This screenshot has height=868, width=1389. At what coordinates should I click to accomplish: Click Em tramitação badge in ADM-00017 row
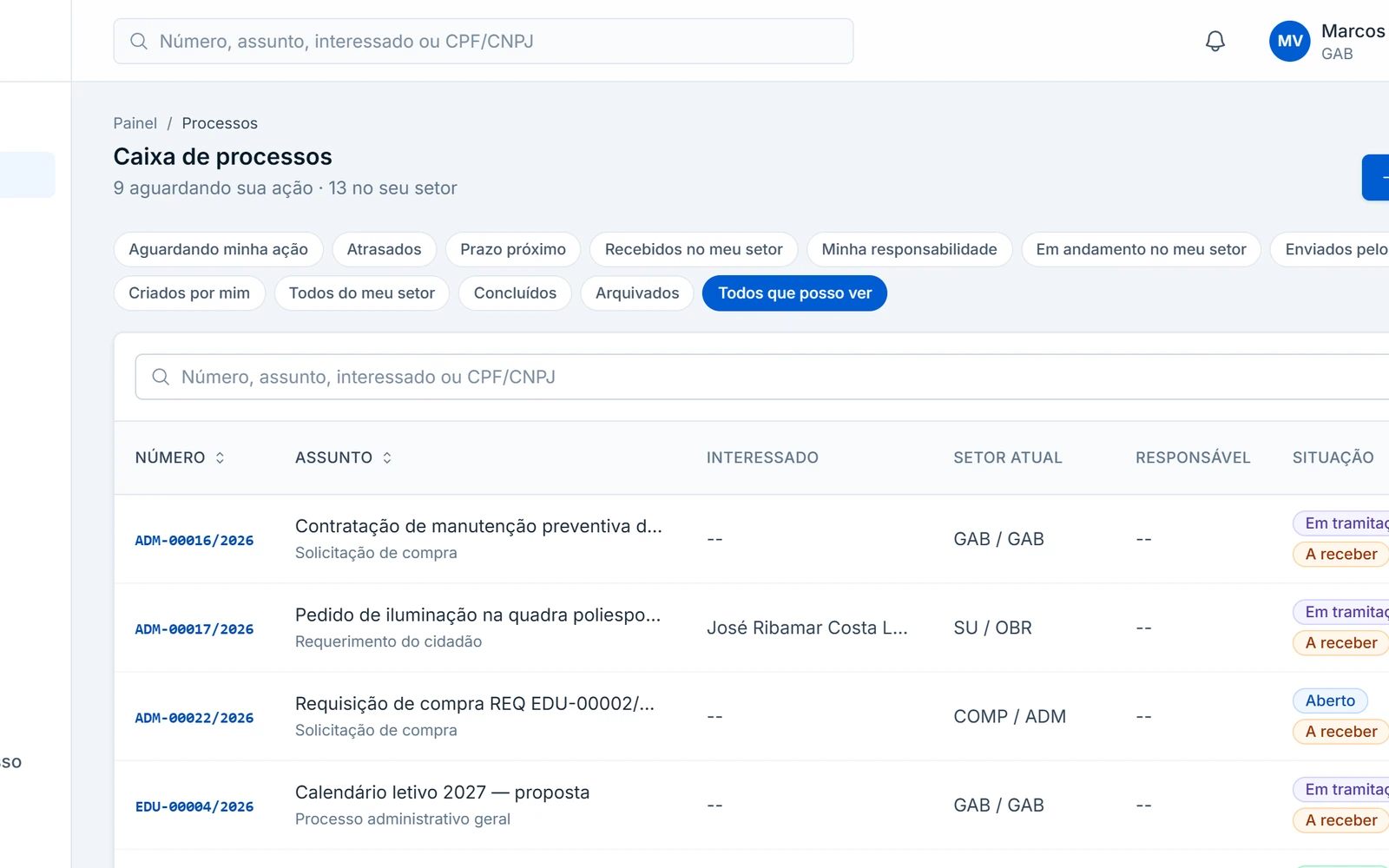tap(1342, 612)
